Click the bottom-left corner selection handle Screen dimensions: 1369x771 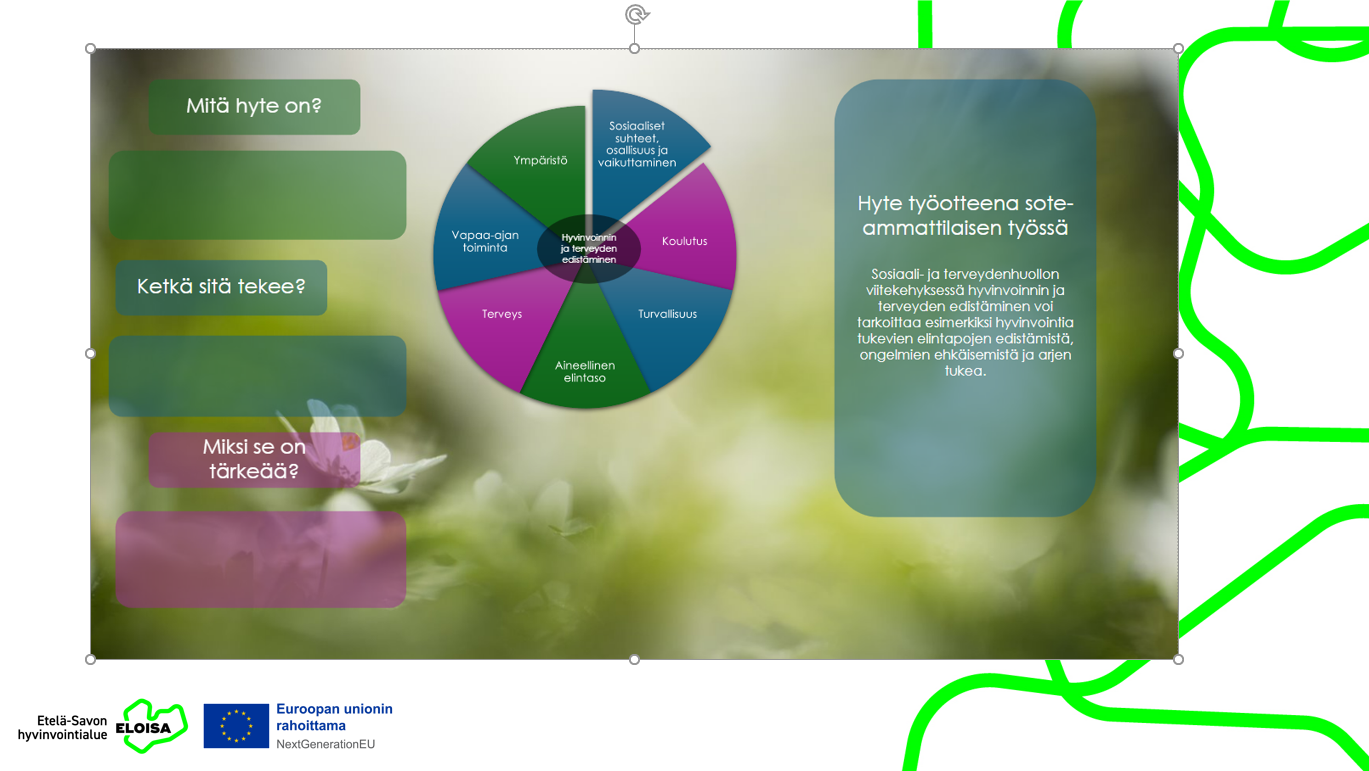point(91,659)
